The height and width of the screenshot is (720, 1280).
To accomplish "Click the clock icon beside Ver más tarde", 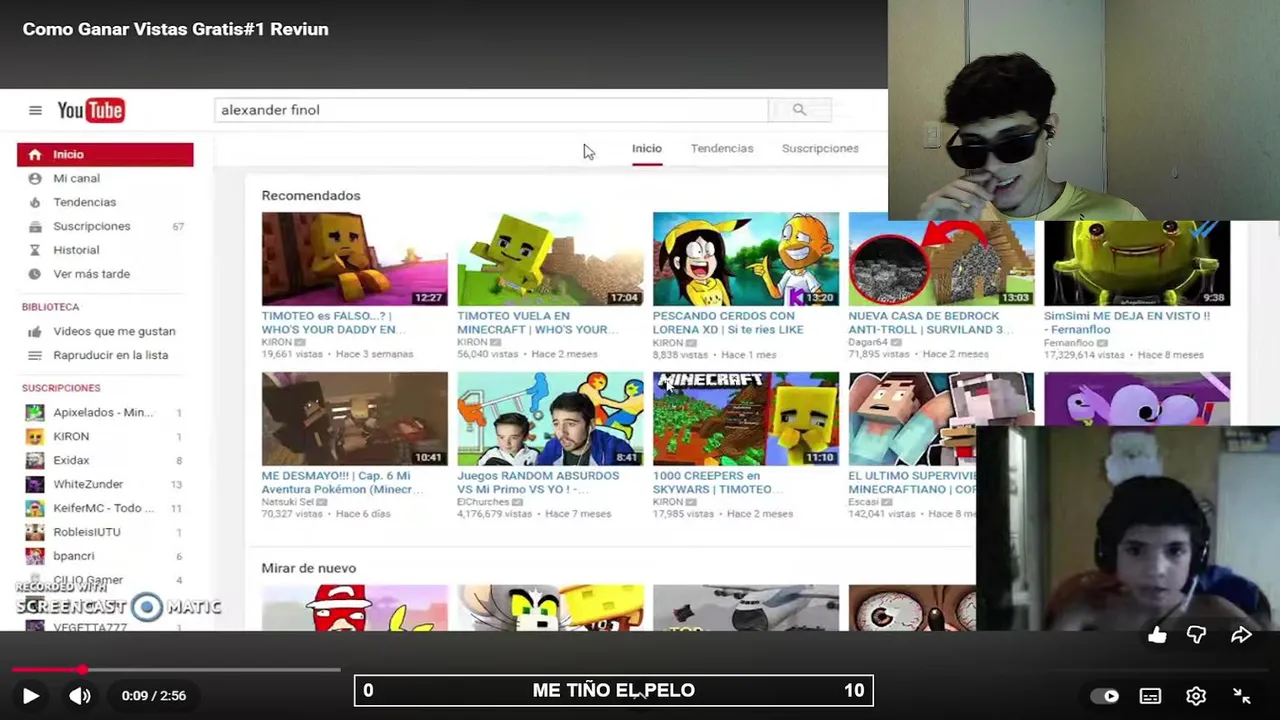I will (x=35, y=274).
